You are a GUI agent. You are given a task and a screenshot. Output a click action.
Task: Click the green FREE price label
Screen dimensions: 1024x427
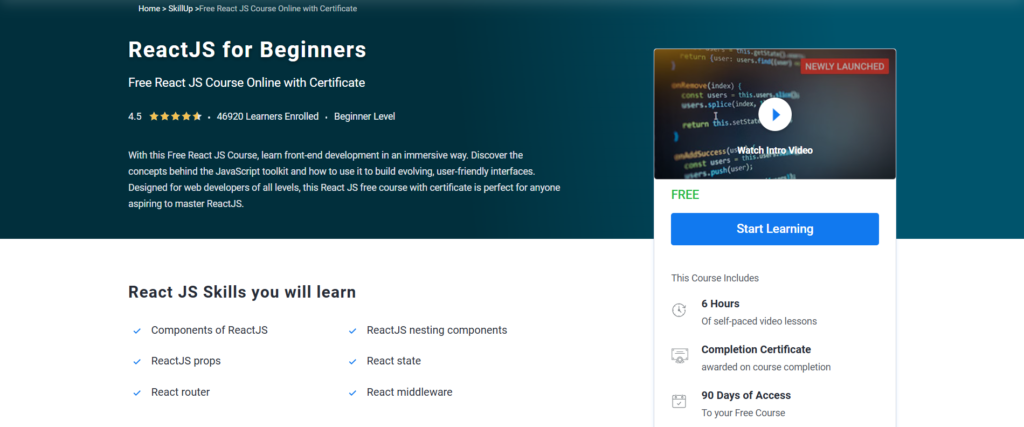point(685,195)
